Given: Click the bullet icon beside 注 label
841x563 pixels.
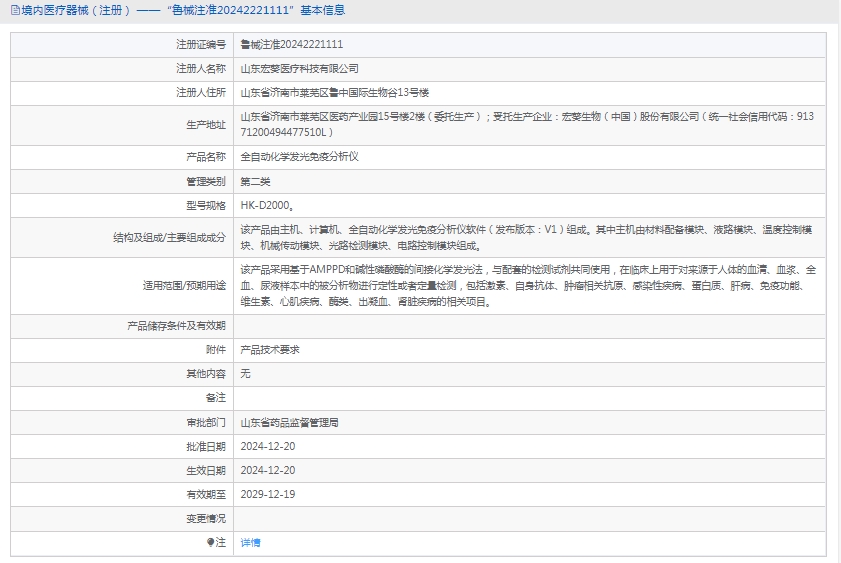Looking at the screenshot, I should click(x=210, y=542).
